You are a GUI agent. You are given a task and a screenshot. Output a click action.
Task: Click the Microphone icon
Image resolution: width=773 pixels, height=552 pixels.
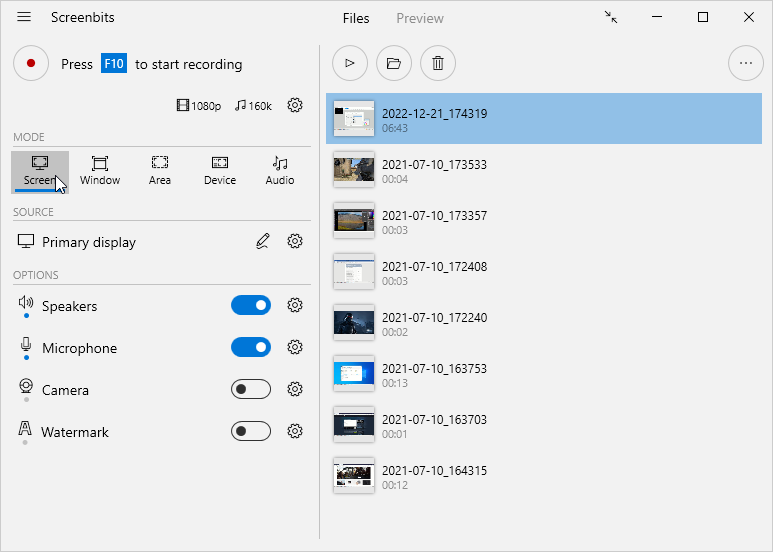click(x=26, y=345)
